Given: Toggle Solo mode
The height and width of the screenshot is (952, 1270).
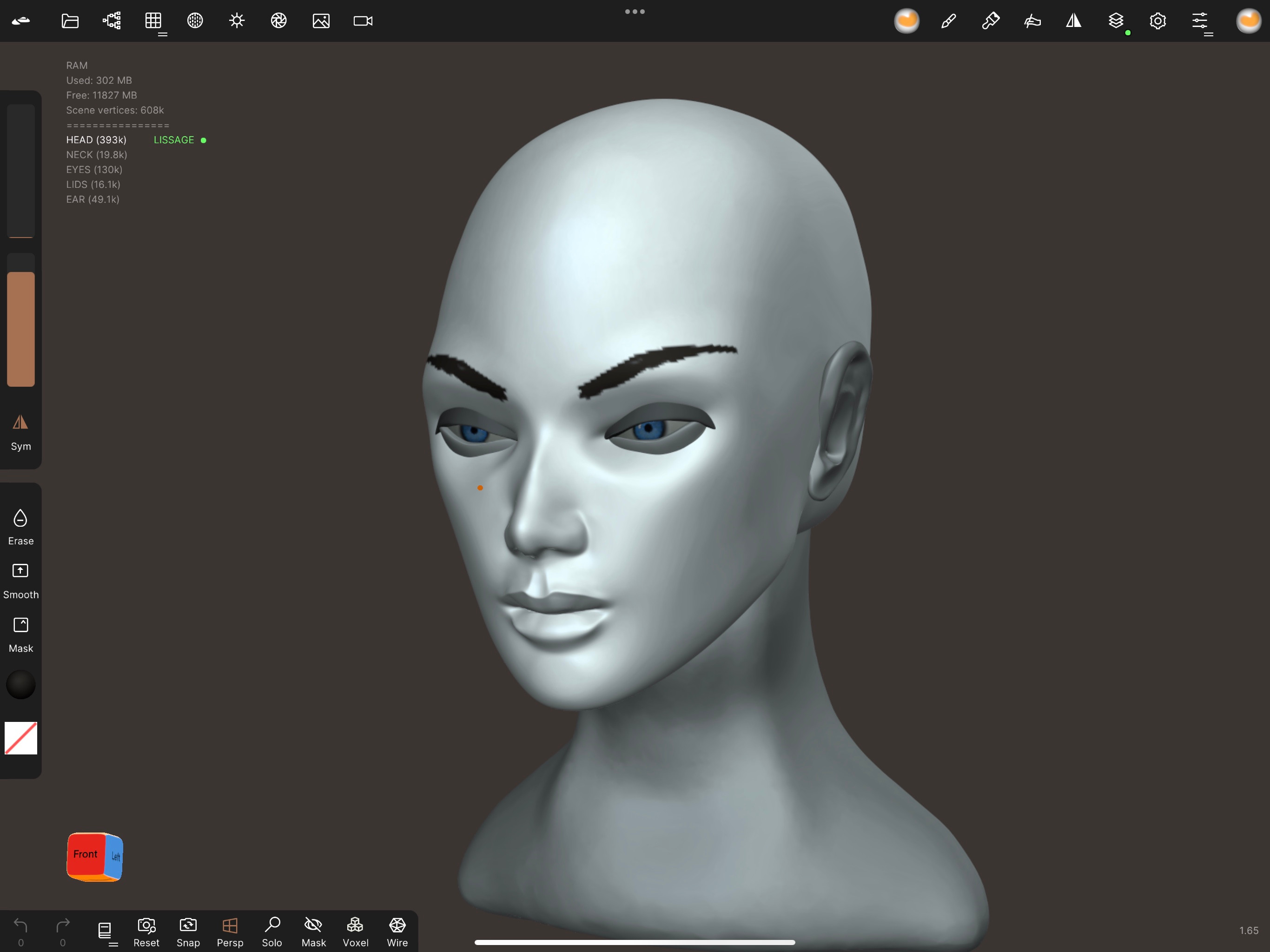Looking at the screenshot, I should tap(272, 932).
